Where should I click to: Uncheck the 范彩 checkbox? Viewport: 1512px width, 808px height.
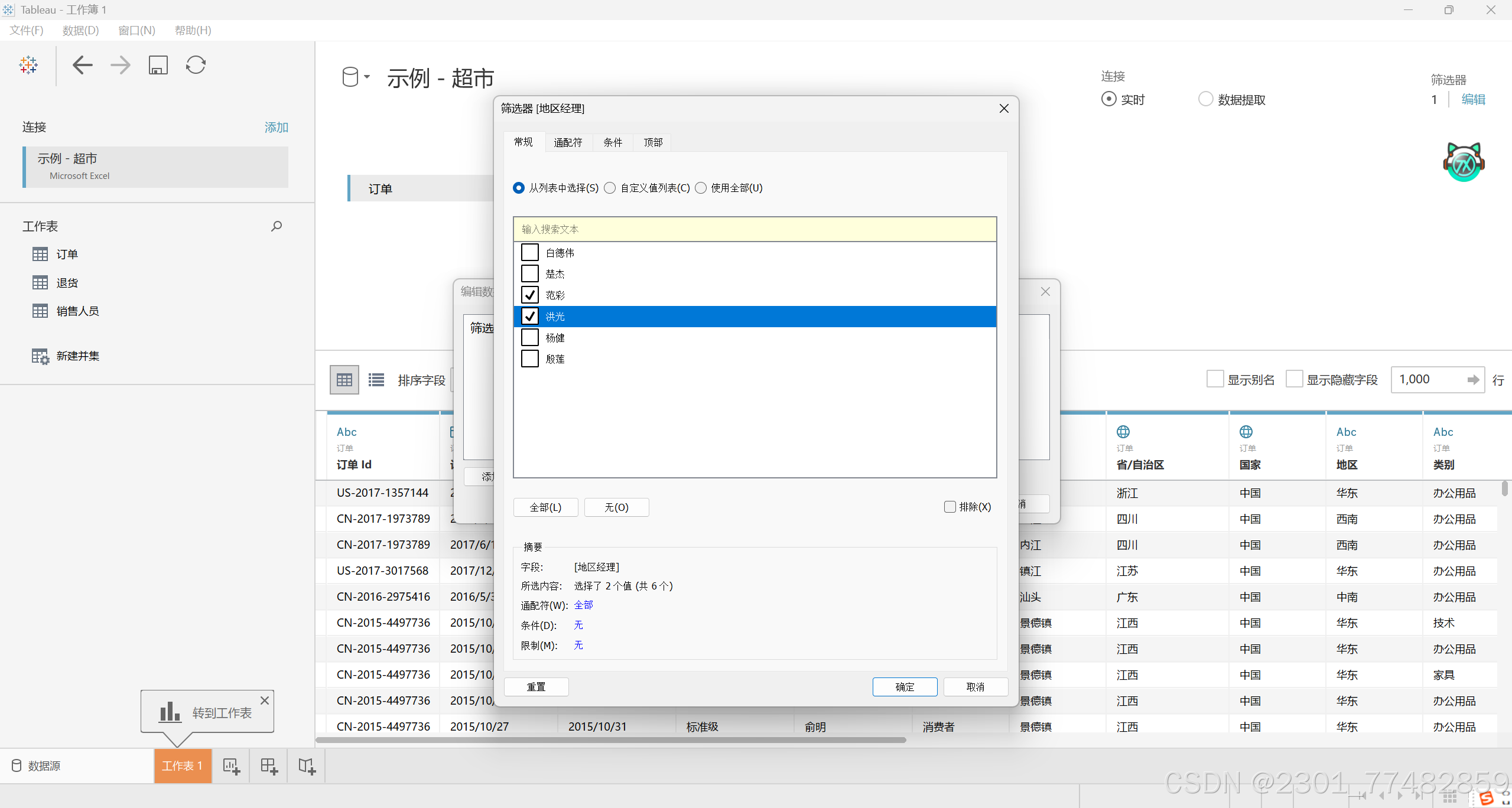(530, 295)
